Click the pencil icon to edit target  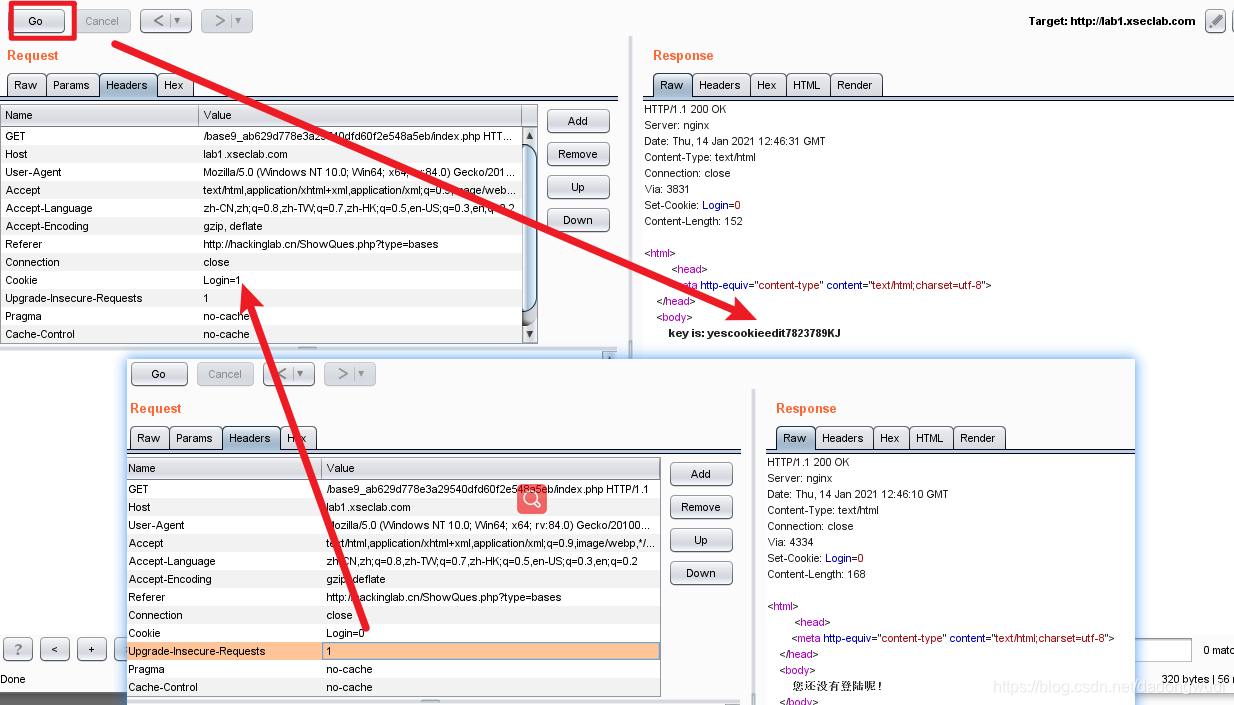point(1215,21)
